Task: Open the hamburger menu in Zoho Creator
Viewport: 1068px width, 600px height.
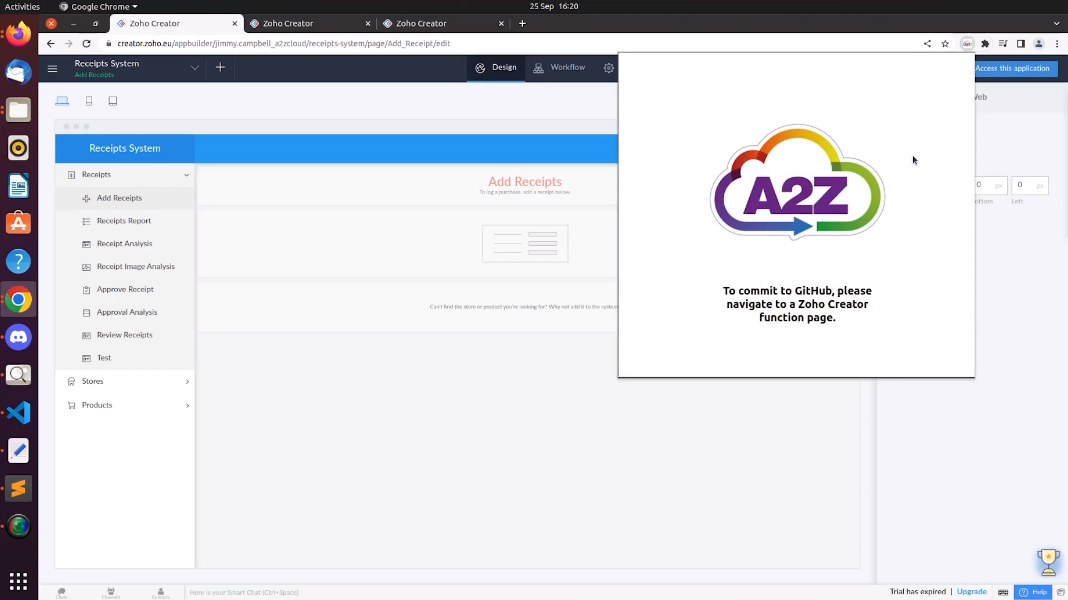Action: (52, 68)
